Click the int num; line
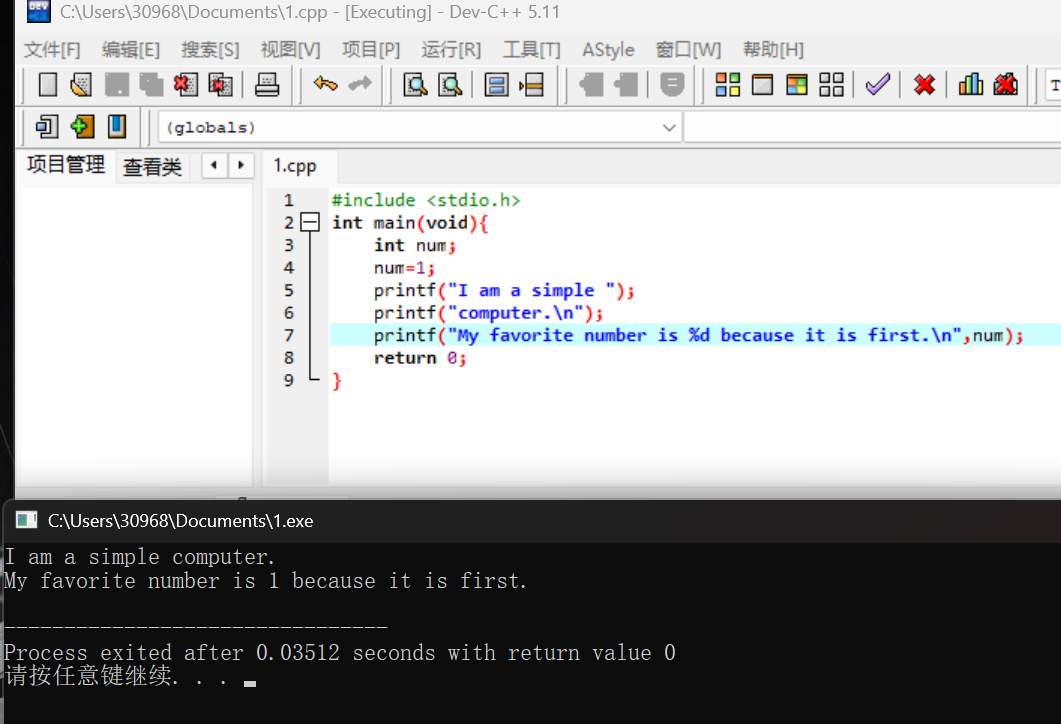This screenshot has height=724, width=1061. pyautogui.click(x=415, y=246)
